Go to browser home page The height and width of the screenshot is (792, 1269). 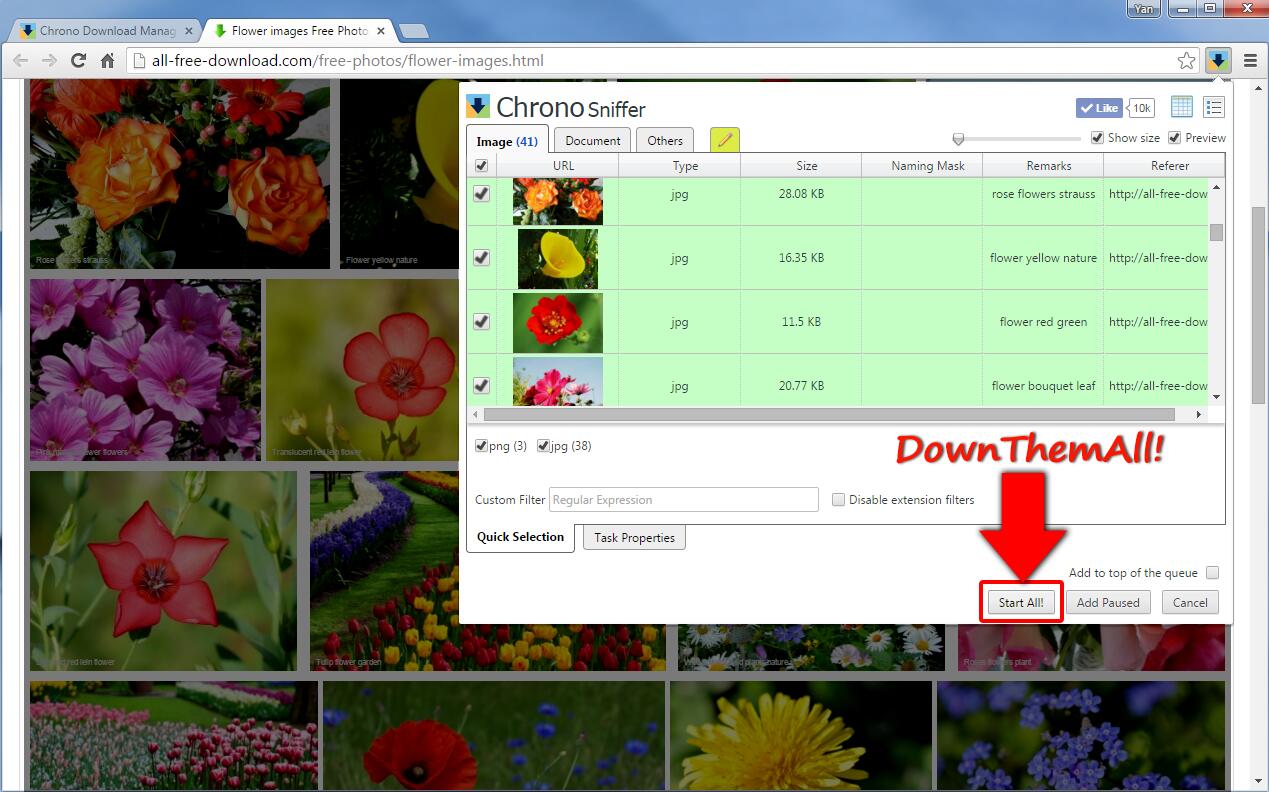click(x=107, y=61)
